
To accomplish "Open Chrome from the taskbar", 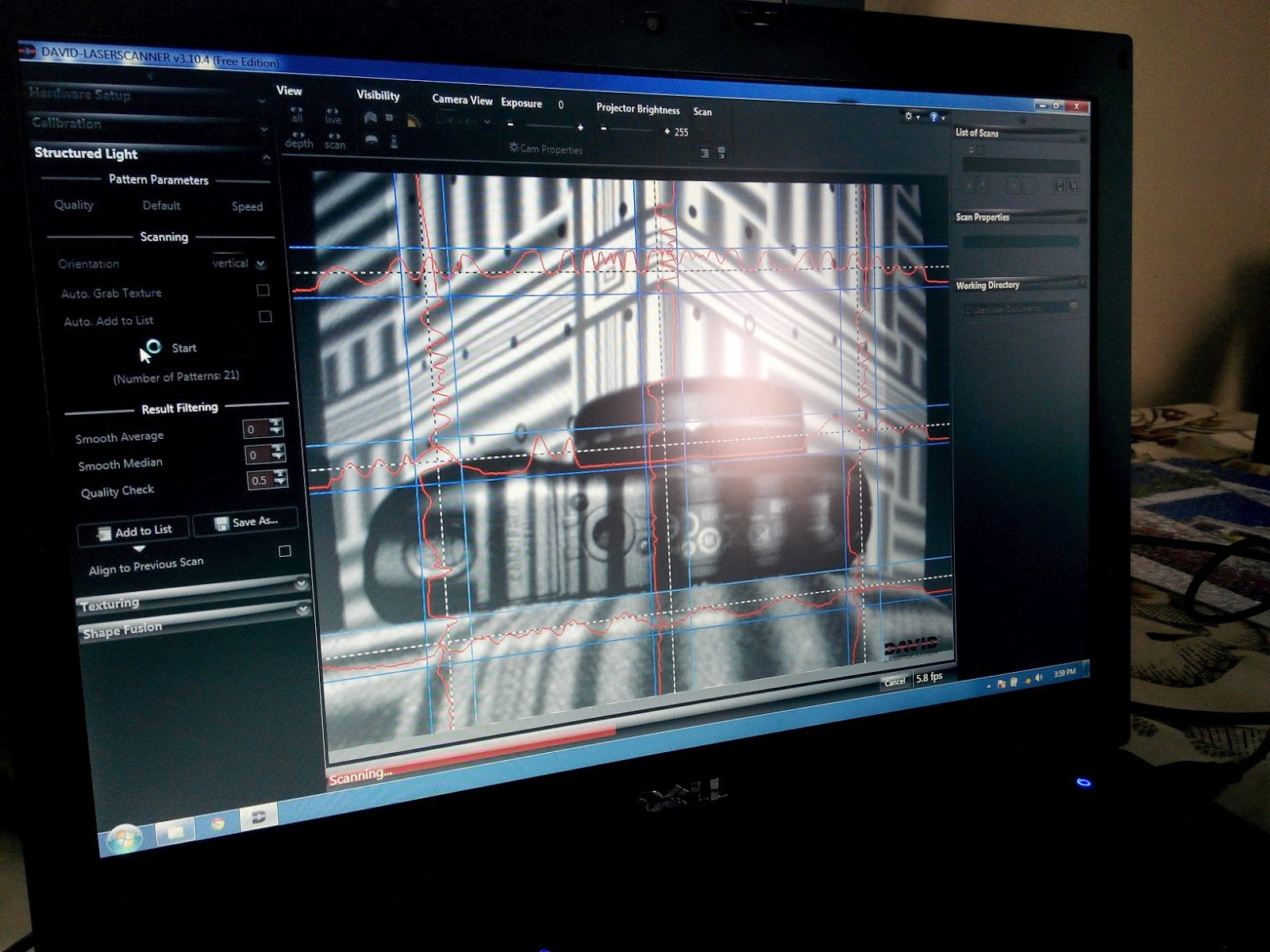I will pos(217,824).
